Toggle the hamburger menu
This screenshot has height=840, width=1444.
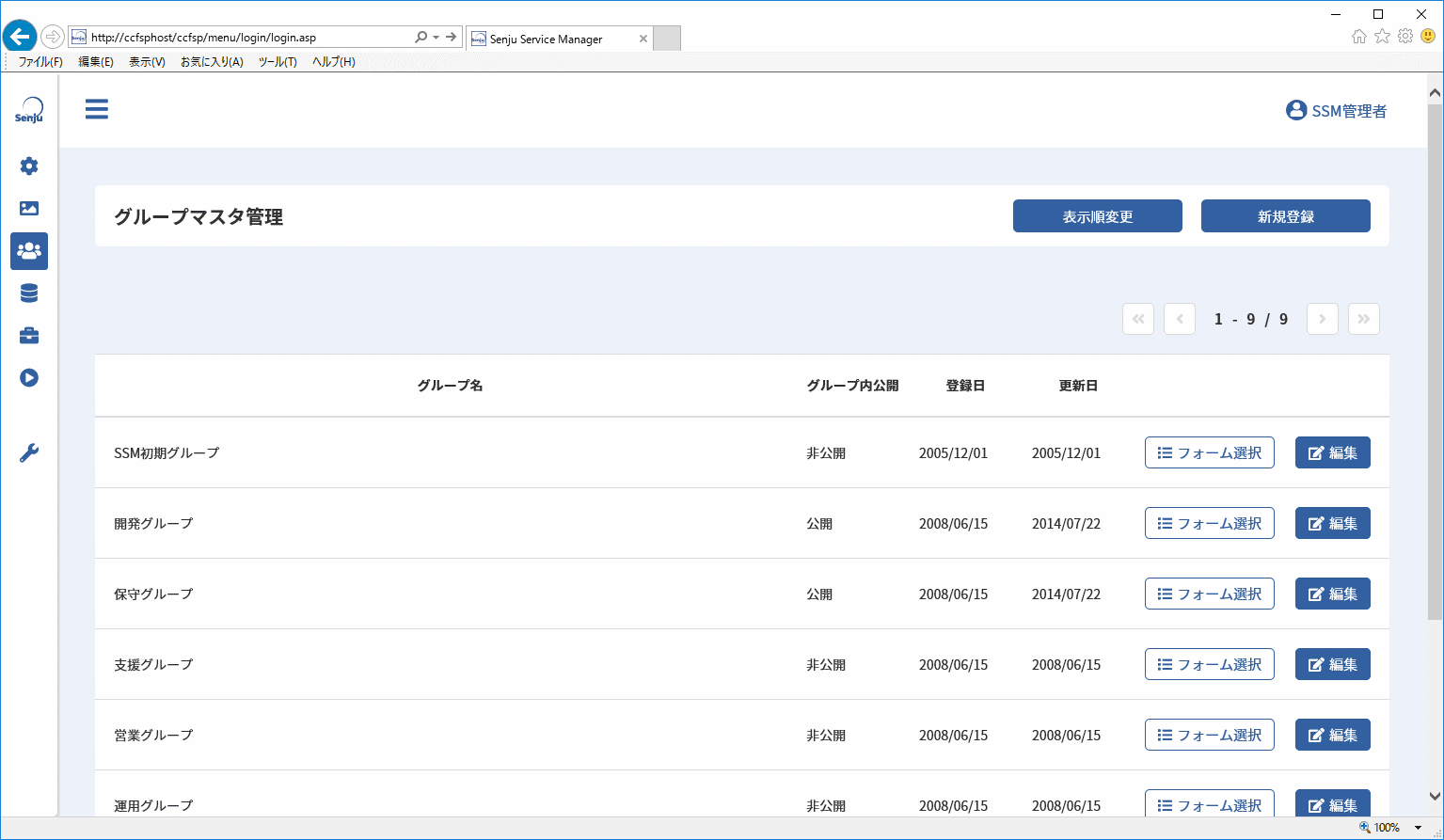coord(97,109)
